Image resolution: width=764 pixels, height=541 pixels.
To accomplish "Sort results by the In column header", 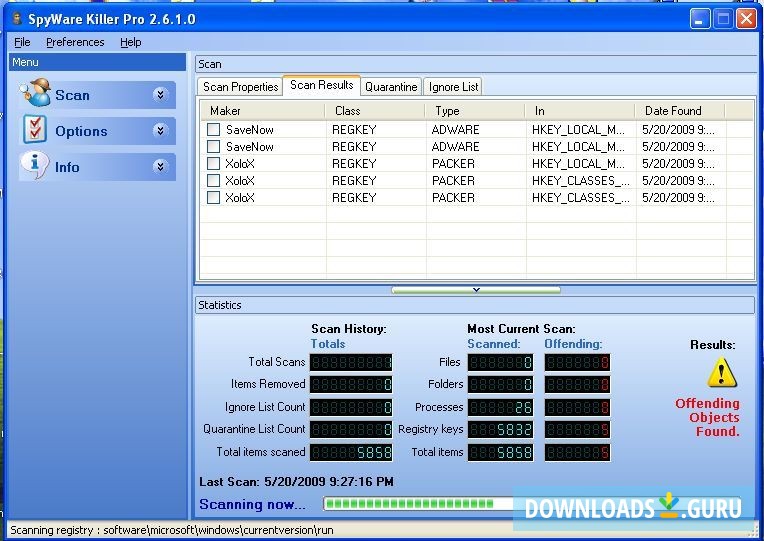I will tap(580, 111).
